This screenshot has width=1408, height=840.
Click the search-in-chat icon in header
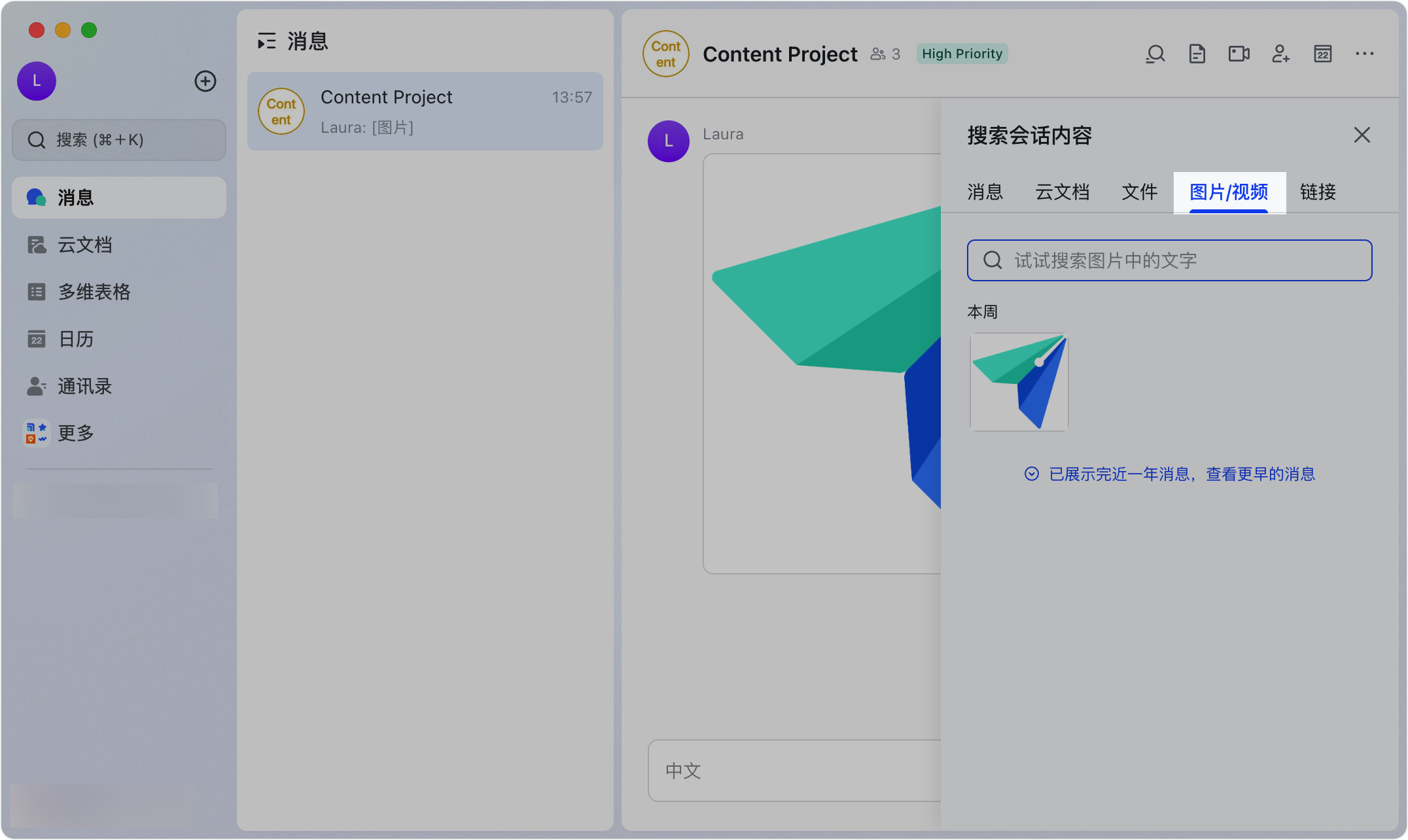click(x=1155, y=54)
